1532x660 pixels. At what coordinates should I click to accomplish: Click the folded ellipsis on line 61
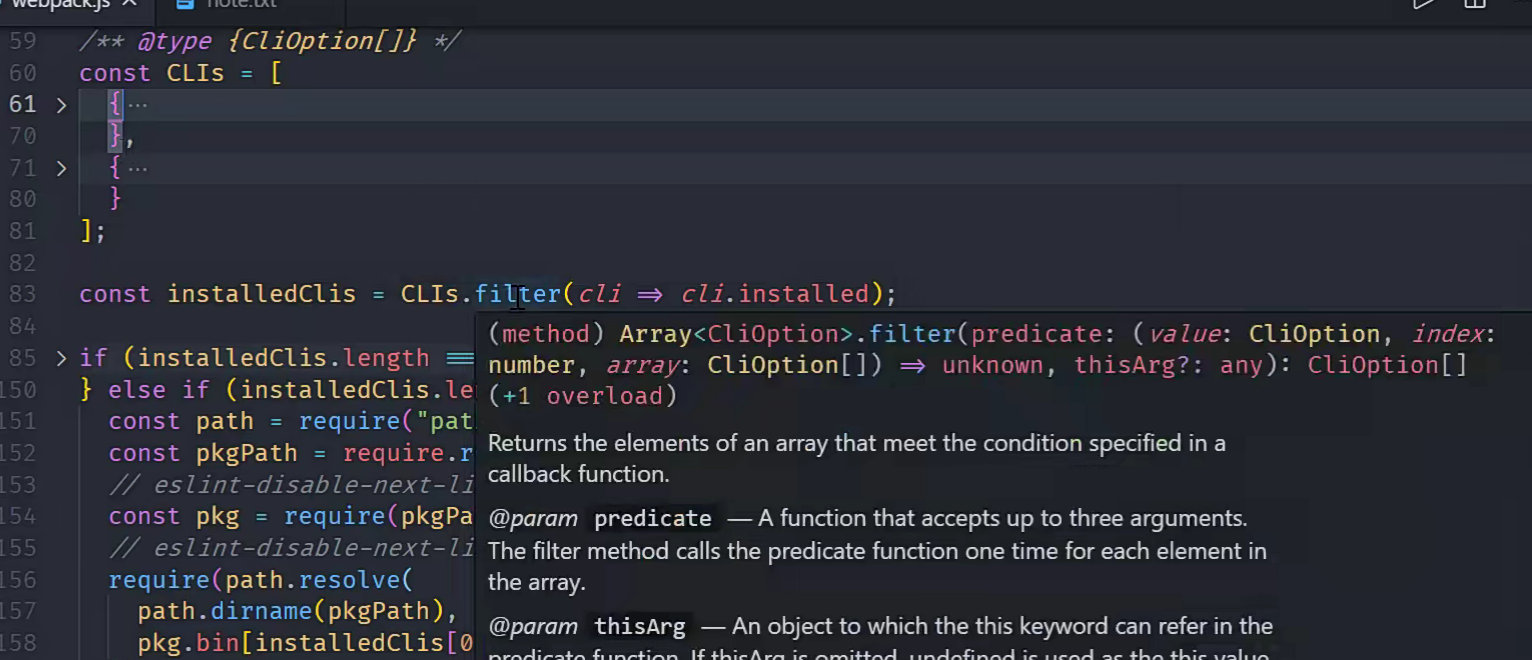click(x=138, y=105)
